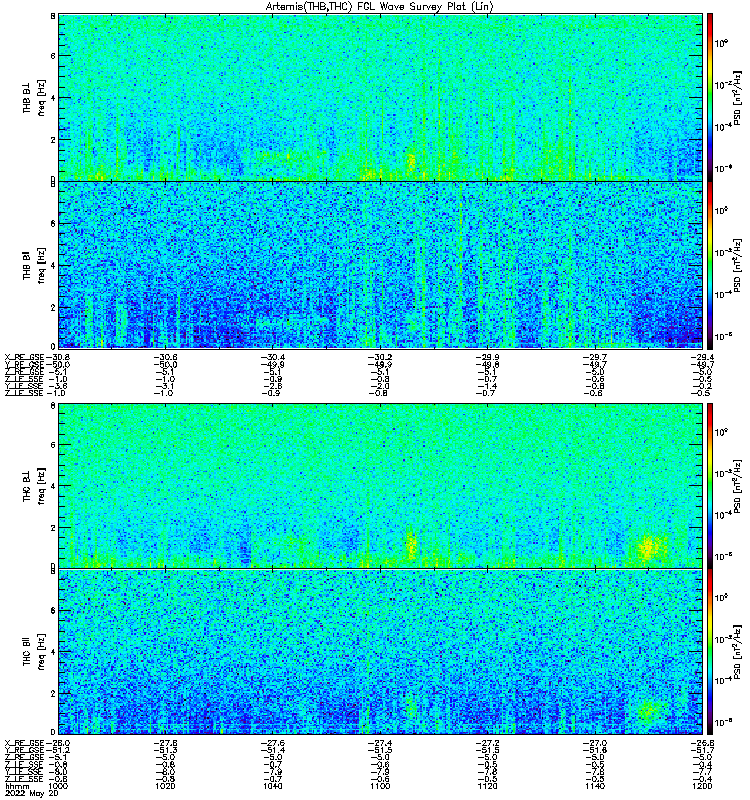The image size is (750, 800).
Task: Click the THC Y_RE_GSE value '-51.4'
Action: click(x=273, y=750)
